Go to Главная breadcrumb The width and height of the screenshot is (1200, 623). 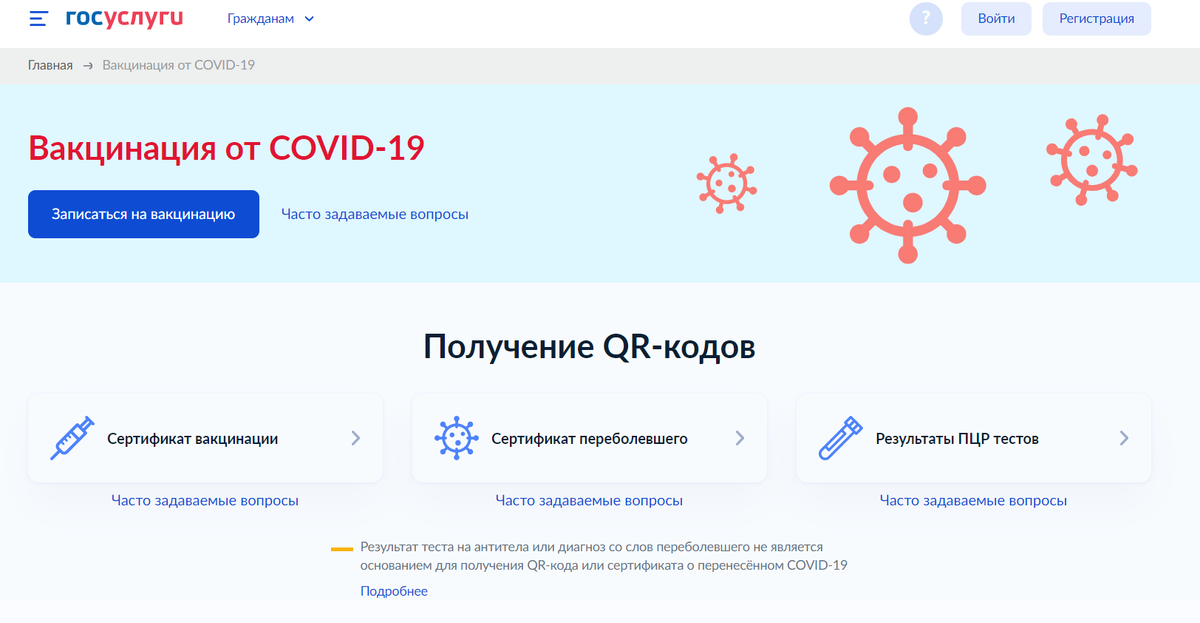point(50,65)
